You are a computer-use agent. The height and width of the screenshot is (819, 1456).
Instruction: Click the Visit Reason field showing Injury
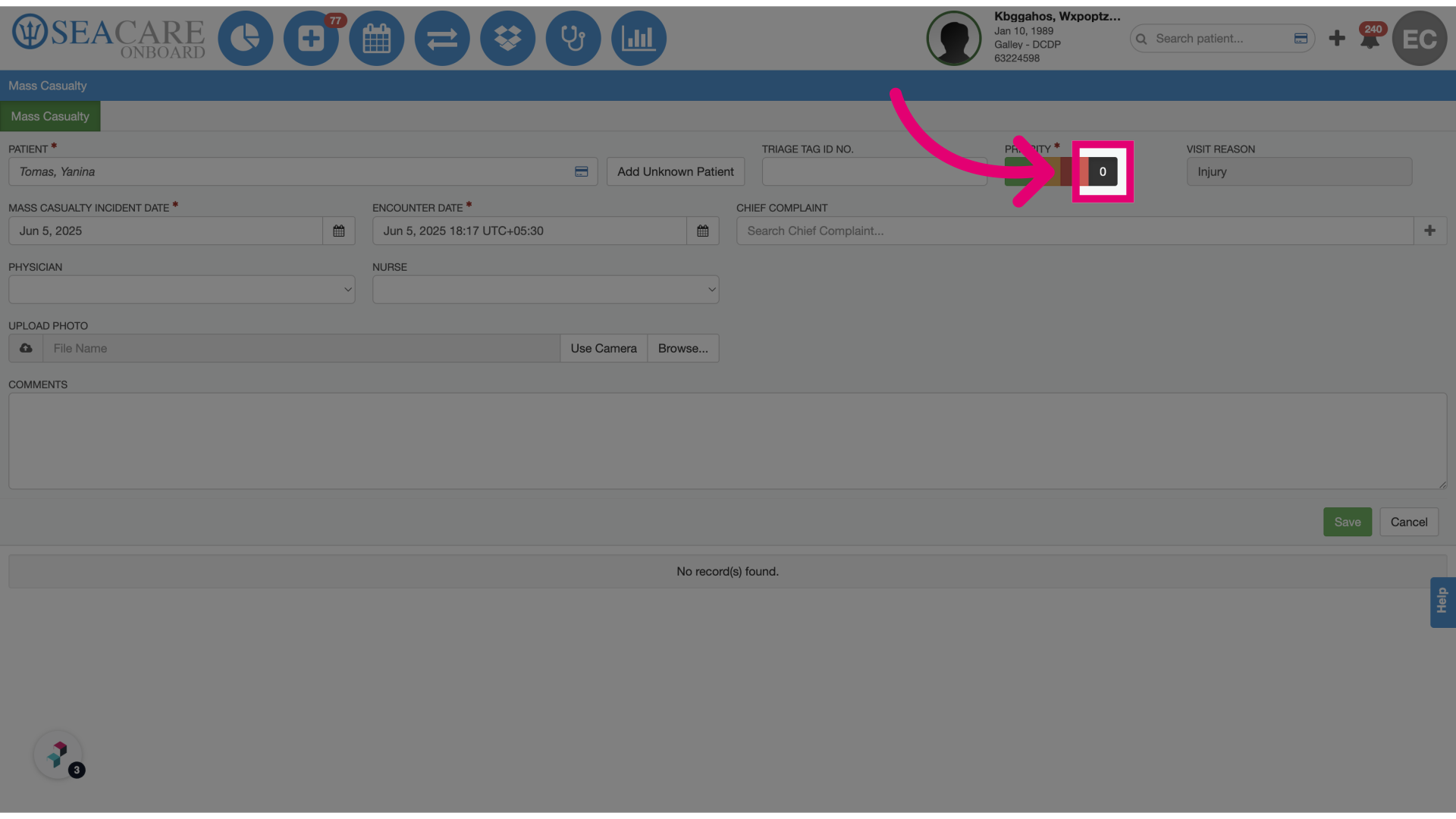[x=1299, y=172]
